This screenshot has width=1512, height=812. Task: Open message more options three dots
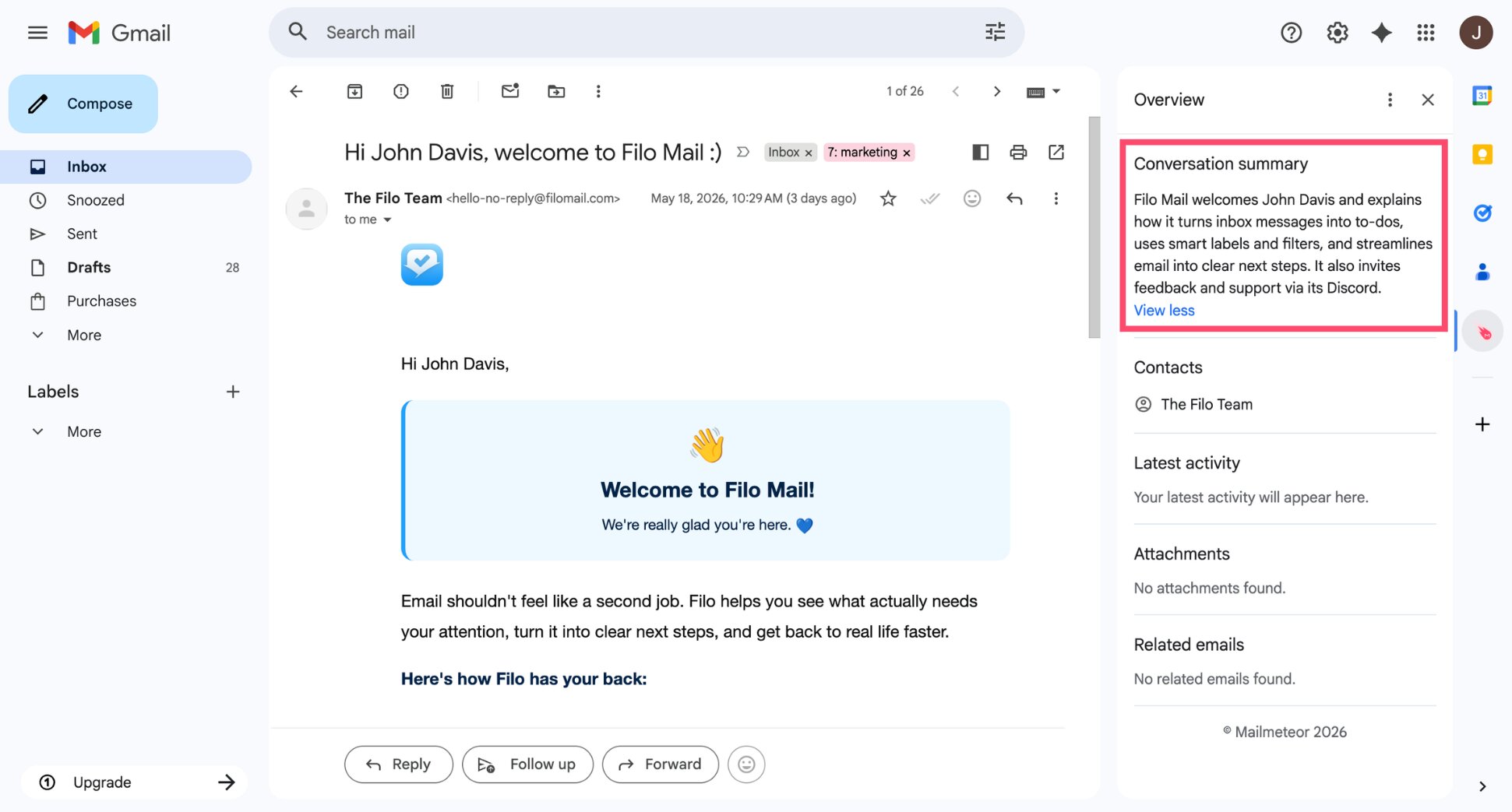pyautogui.click(x=1056, y=199)
